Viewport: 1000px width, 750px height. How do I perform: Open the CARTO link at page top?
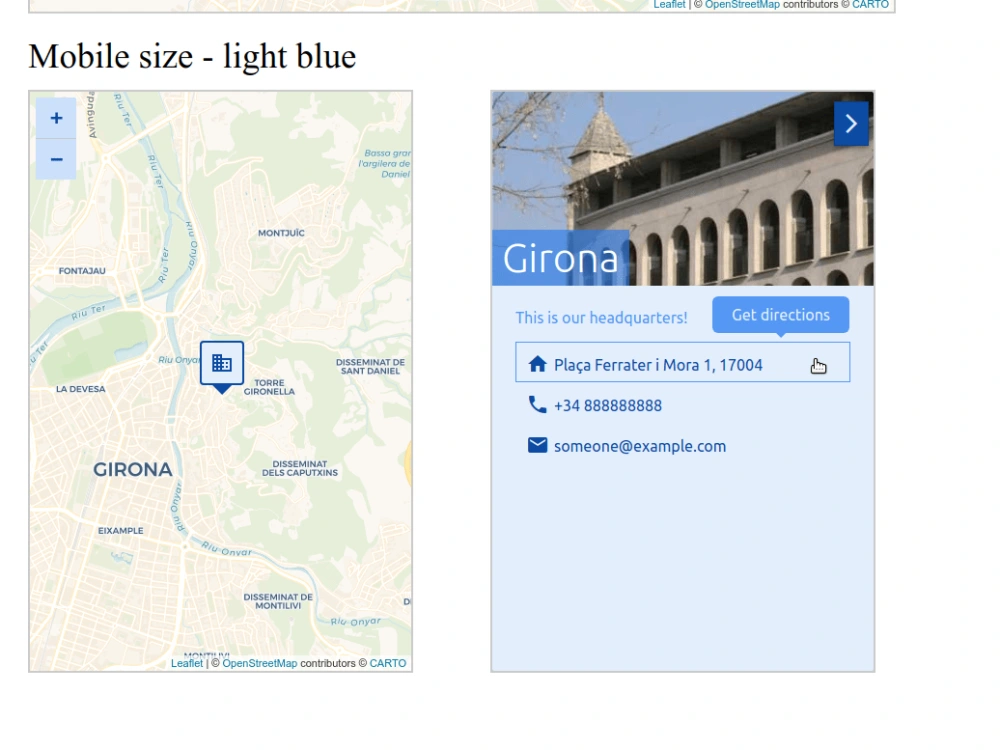[x=871, y=4]
